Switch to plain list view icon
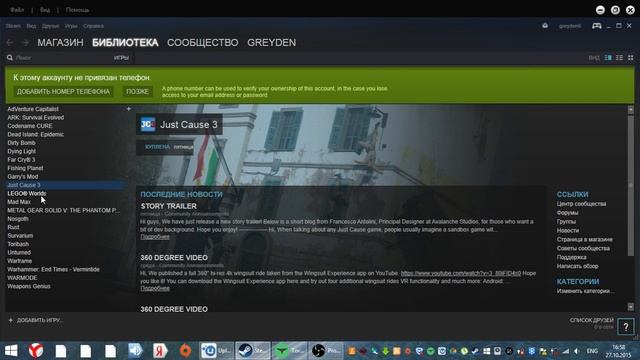Viewport: 640px width, 360px height. (619, 58)
